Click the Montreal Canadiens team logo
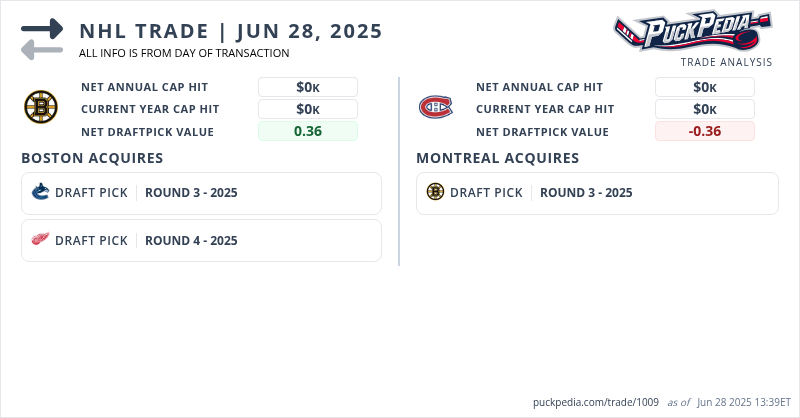Viewport: 800px width, 418px height. [x=435, y=106]
